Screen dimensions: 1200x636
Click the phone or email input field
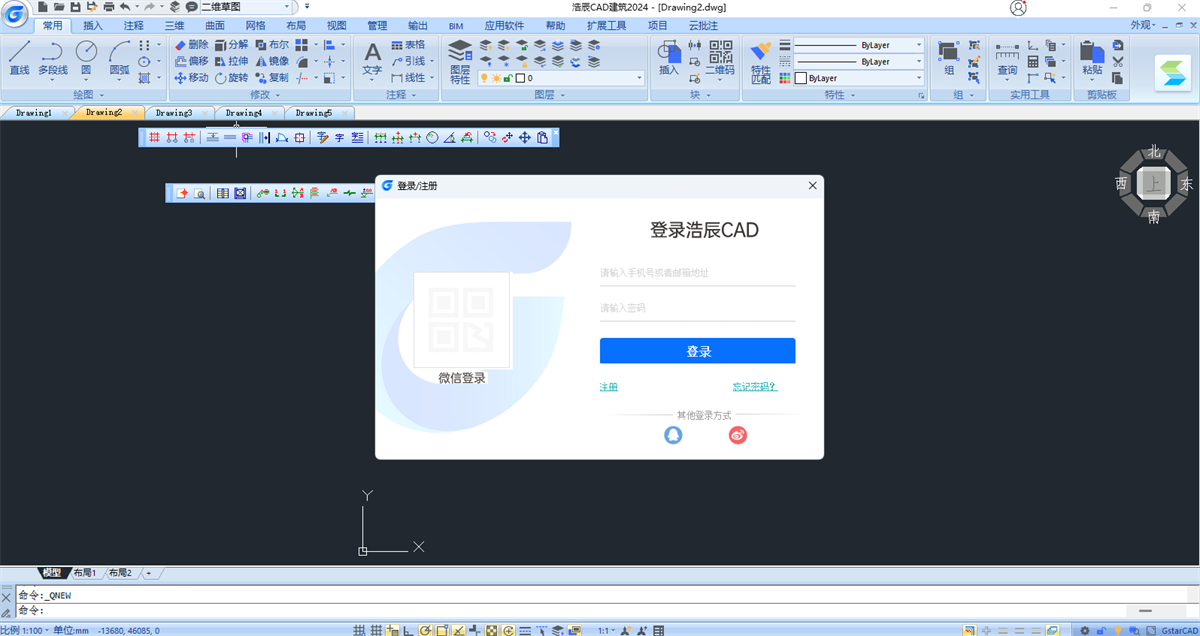[697, 273]
